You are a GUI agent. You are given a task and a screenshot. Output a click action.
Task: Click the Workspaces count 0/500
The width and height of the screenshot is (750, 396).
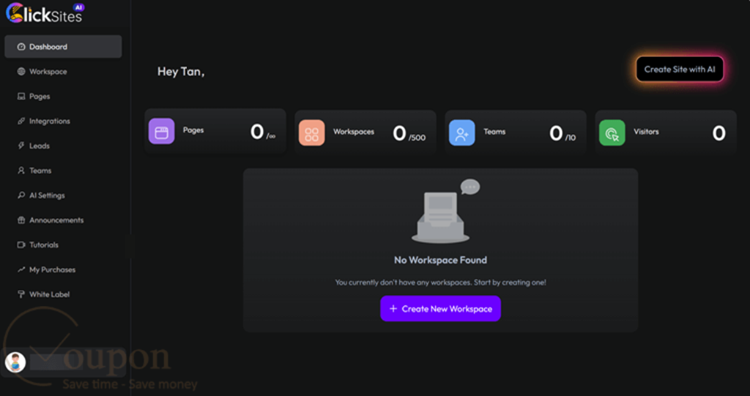tap(409, 133)
